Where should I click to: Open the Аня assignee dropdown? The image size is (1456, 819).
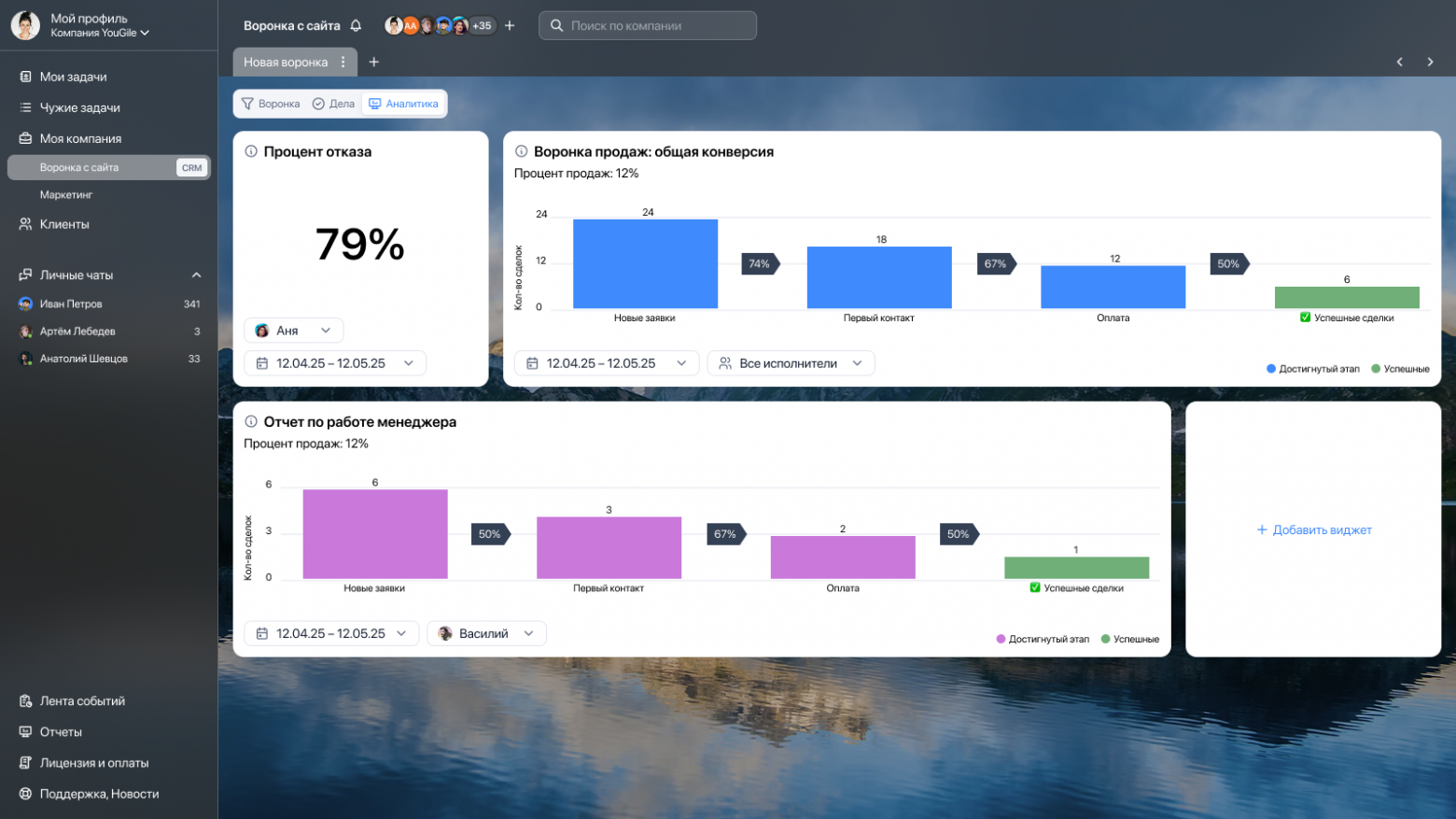(x=293, y=331)
